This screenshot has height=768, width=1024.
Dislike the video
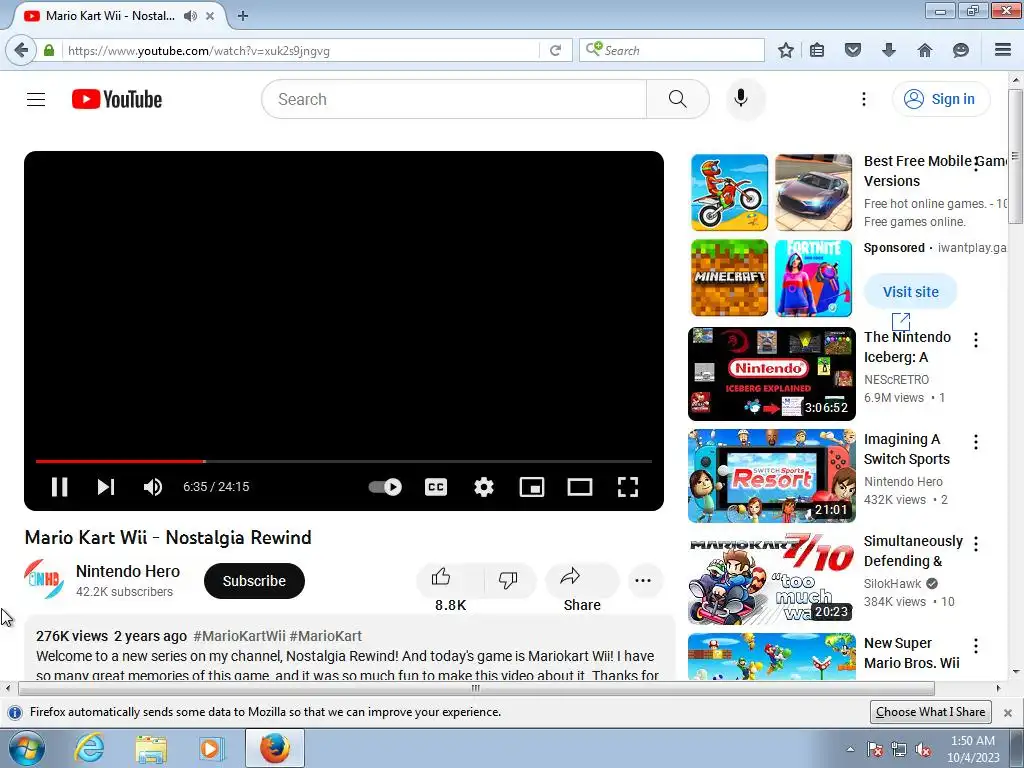tap(508, 579)
